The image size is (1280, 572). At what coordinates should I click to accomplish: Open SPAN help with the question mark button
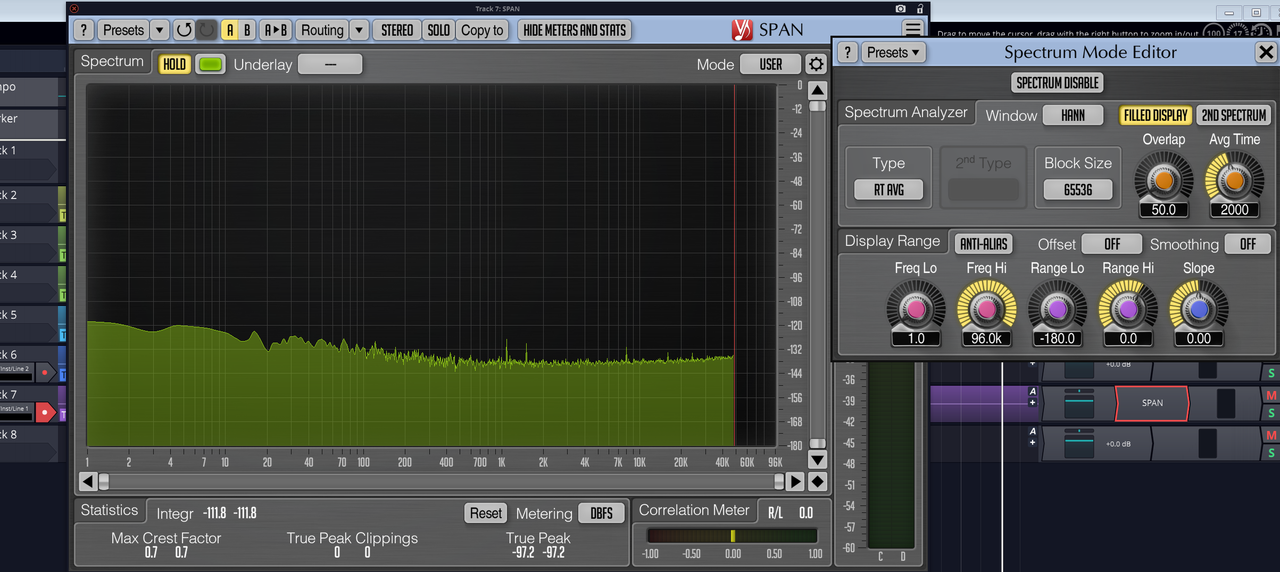84,30
